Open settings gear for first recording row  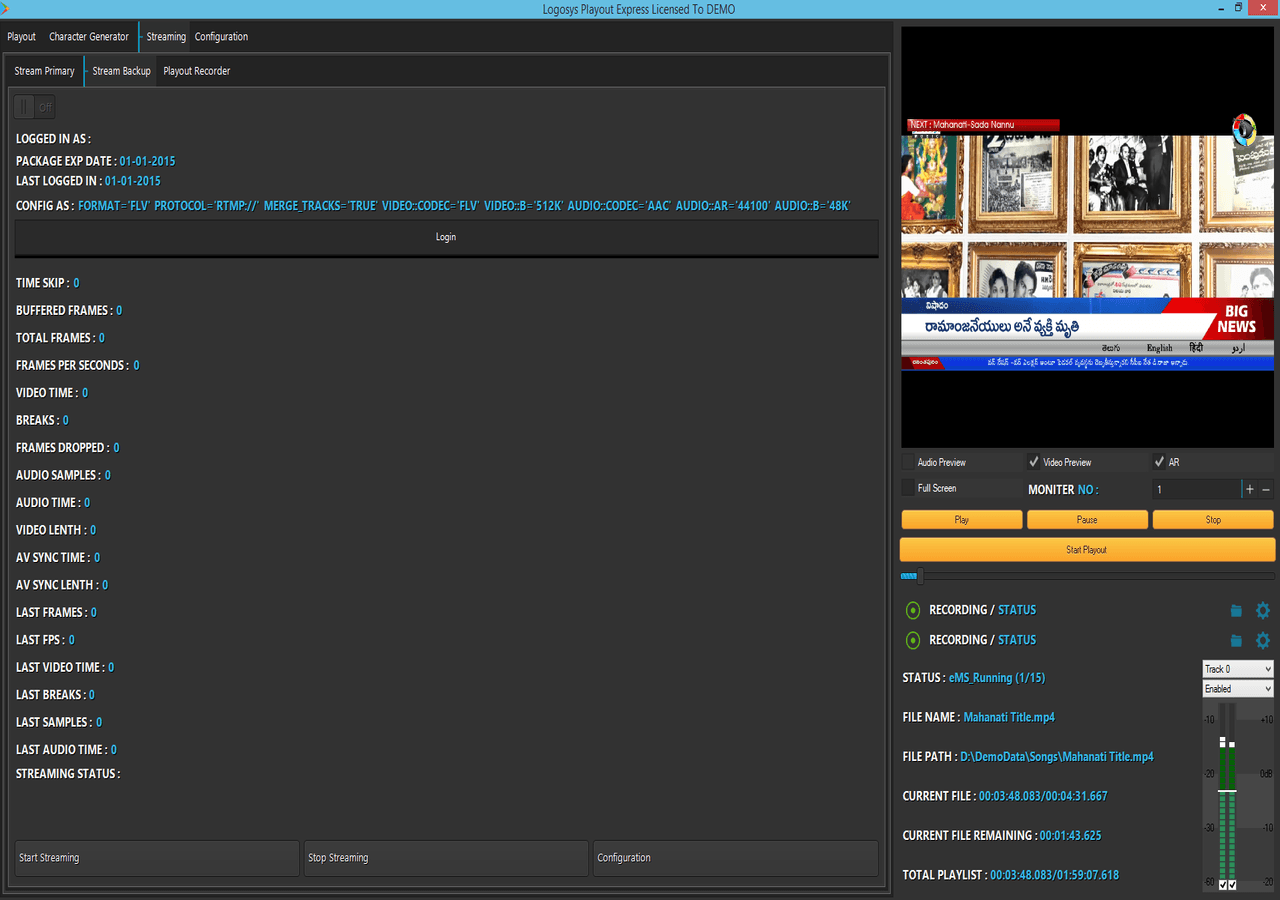click(1262, 610)
